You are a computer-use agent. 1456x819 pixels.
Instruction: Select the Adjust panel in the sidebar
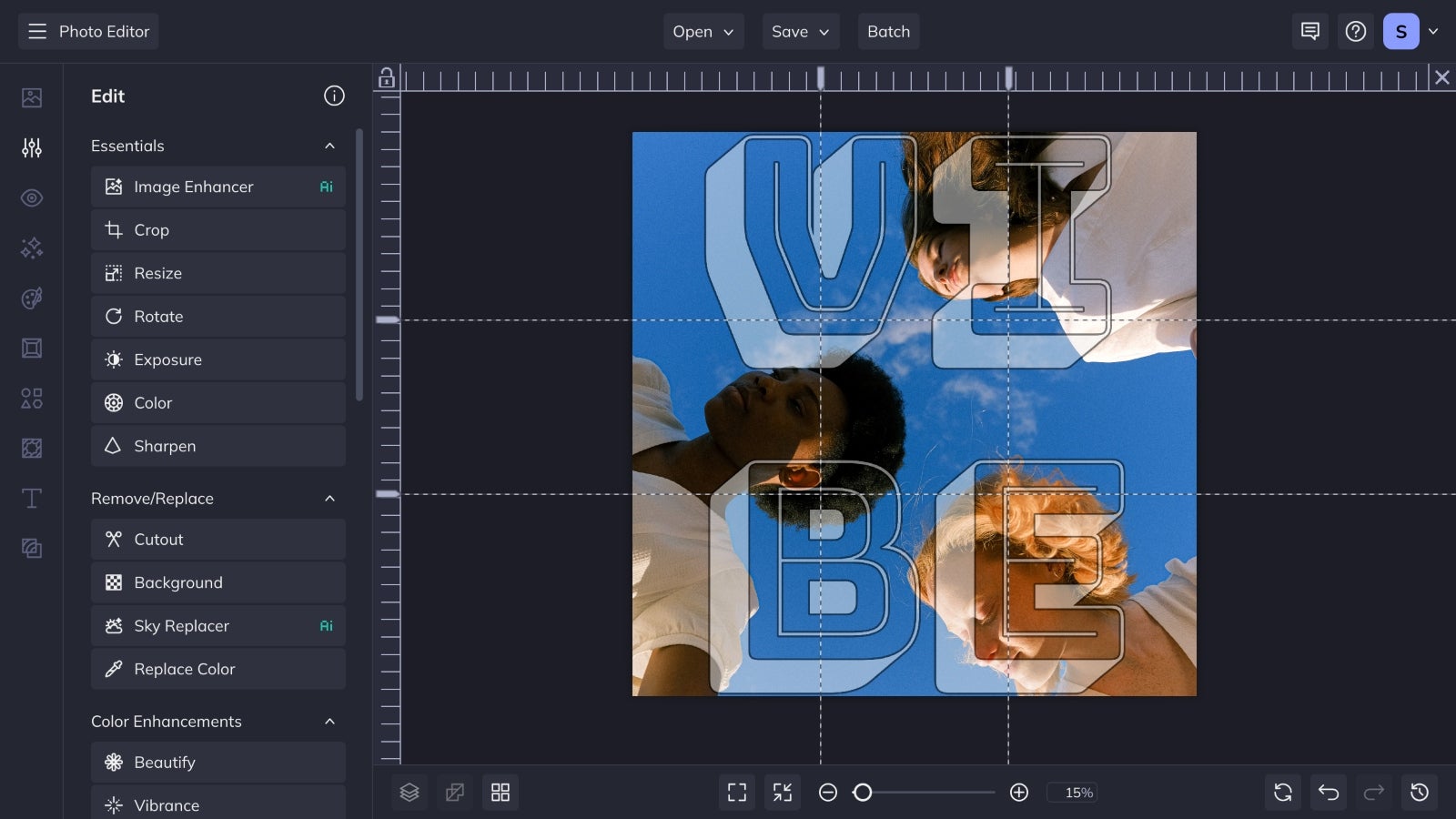(31, 147)
